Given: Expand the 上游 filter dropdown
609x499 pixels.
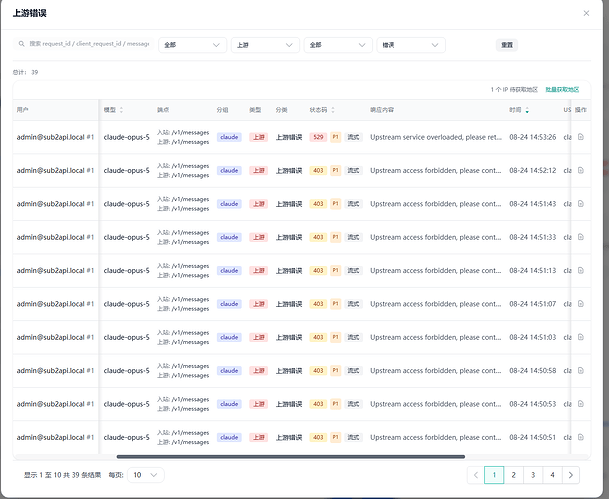Looking at the screenshot, I should tap(265, 45).
